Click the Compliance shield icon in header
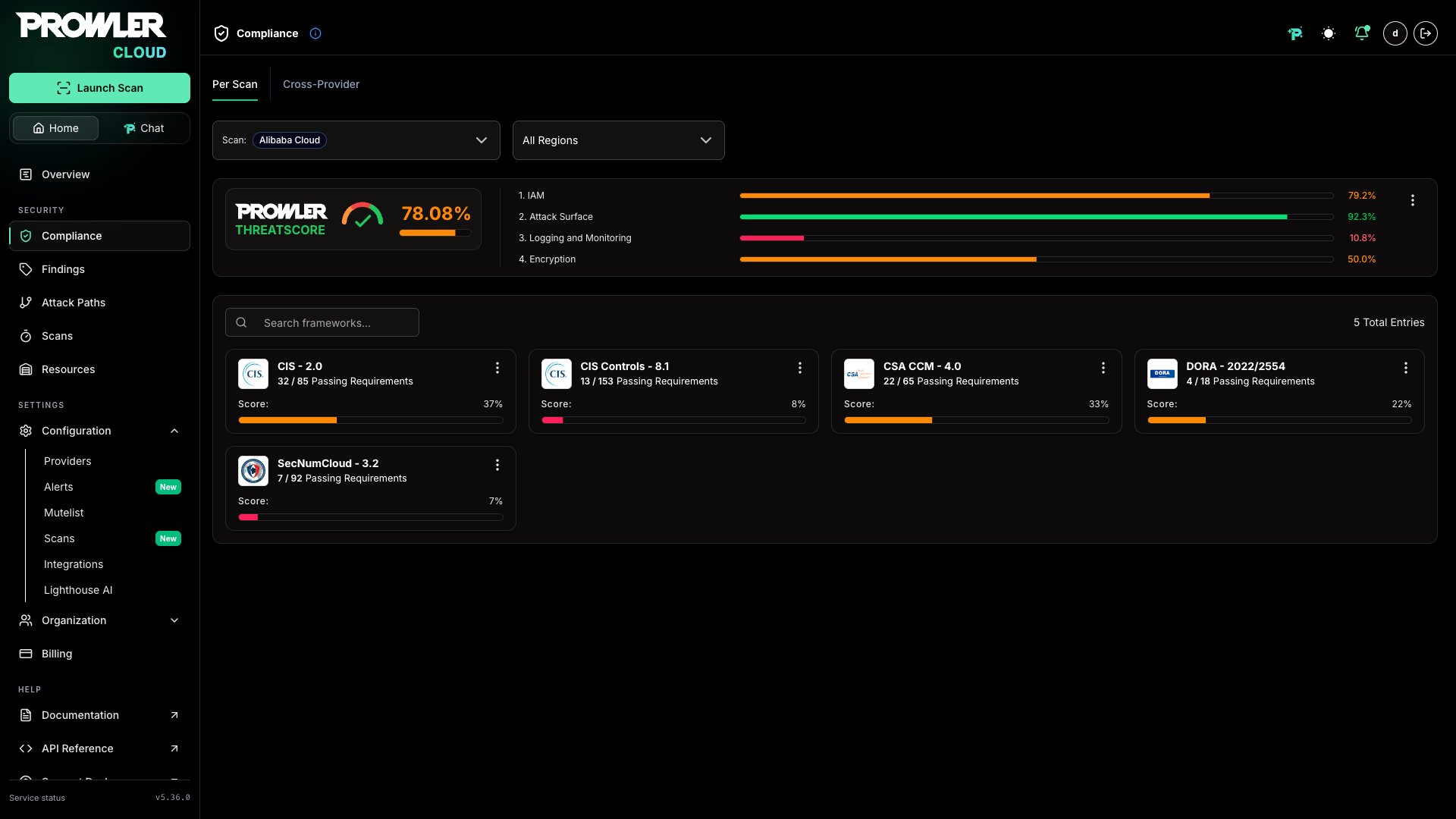1456x819 pixels. (x=221, y=33)
